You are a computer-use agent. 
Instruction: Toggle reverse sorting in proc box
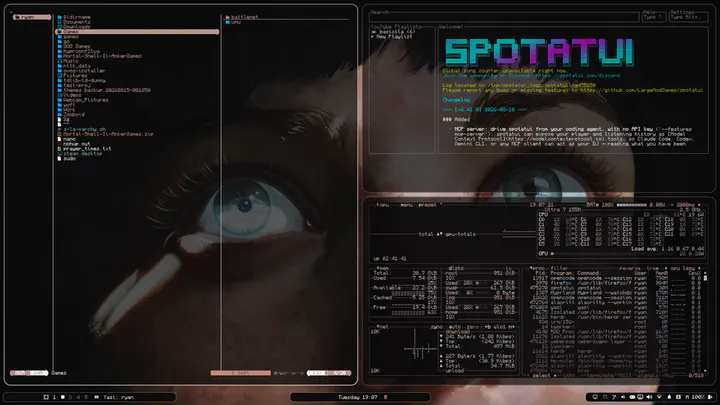[x=630, y=268]
